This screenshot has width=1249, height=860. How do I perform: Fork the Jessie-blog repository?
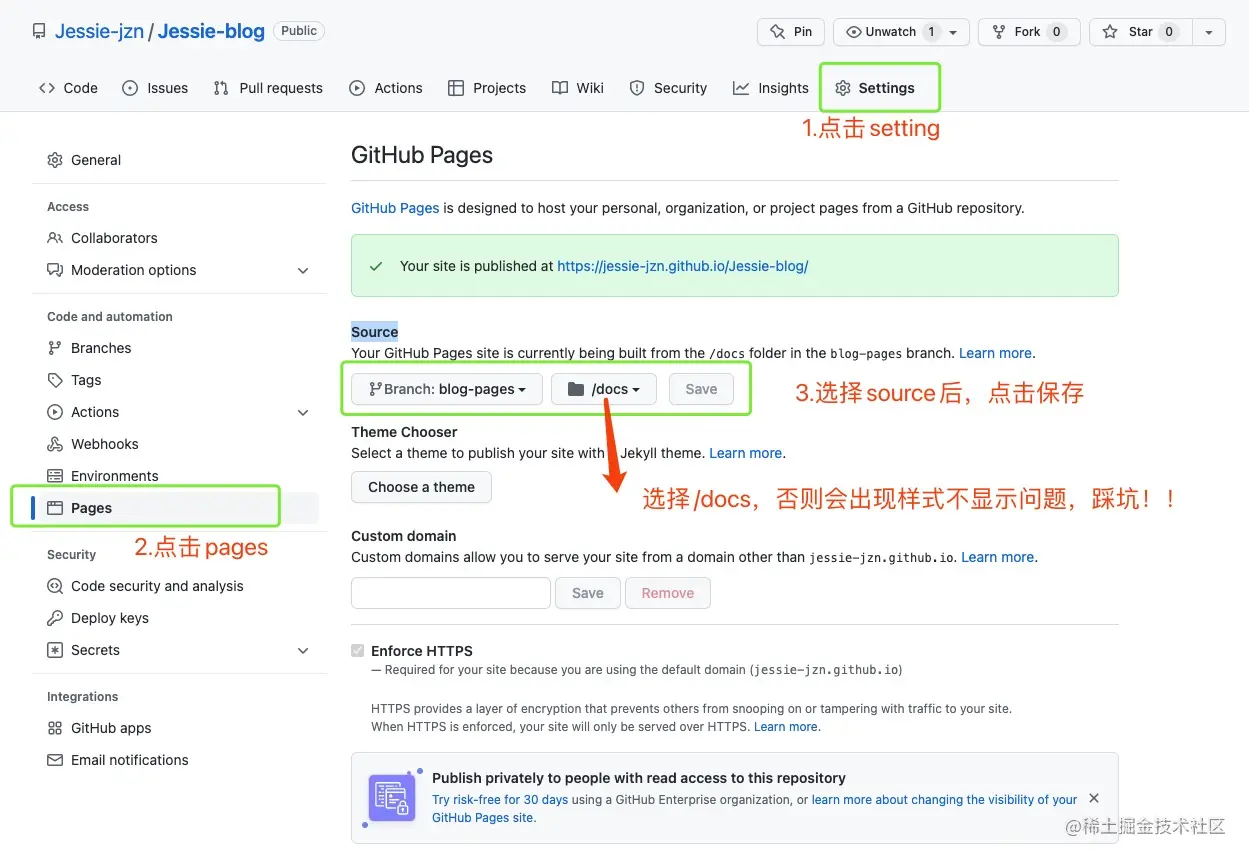[1029, 32]
